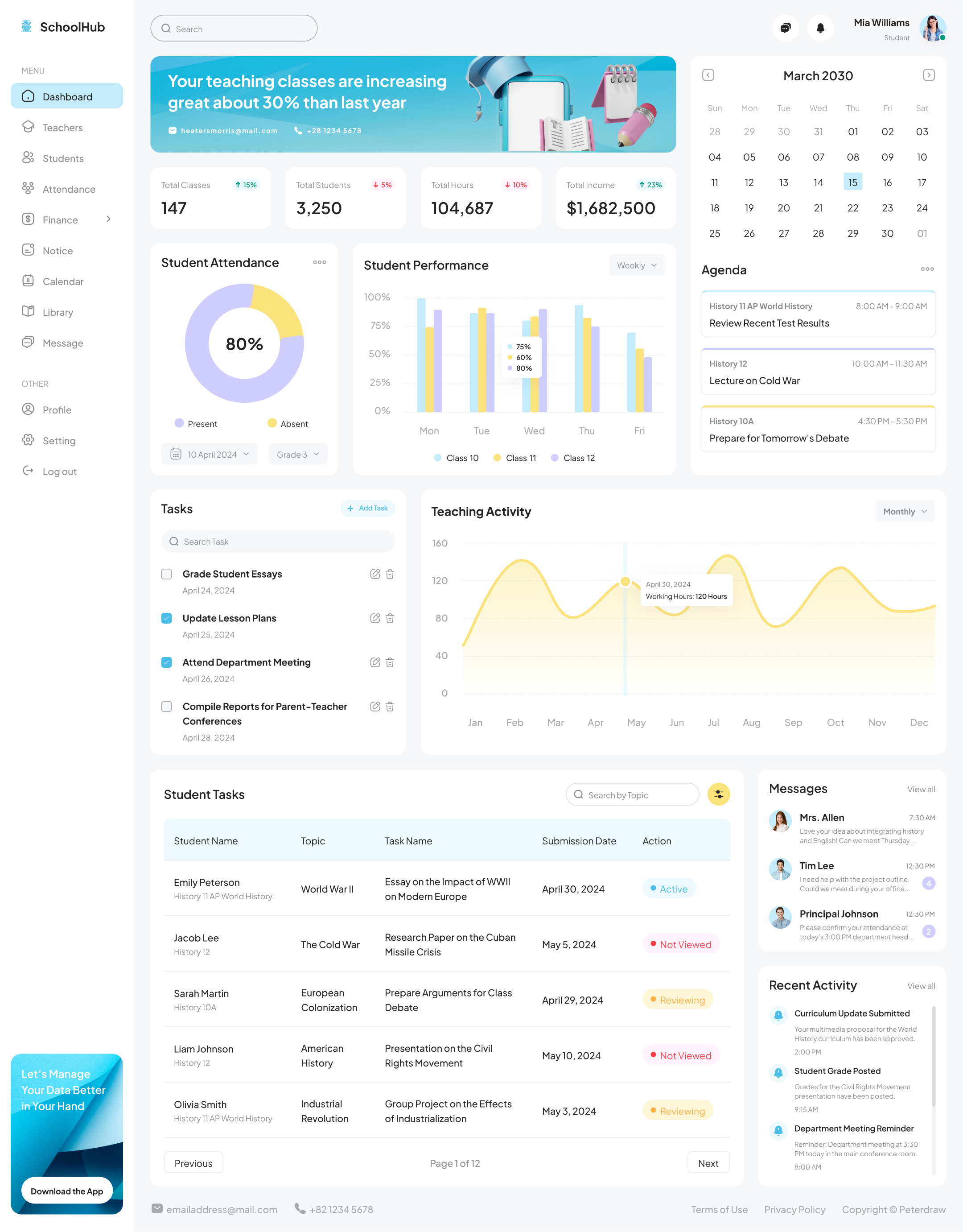Open the notification bell
Viewport: 963px width, 1232px height.
(820, 28)
